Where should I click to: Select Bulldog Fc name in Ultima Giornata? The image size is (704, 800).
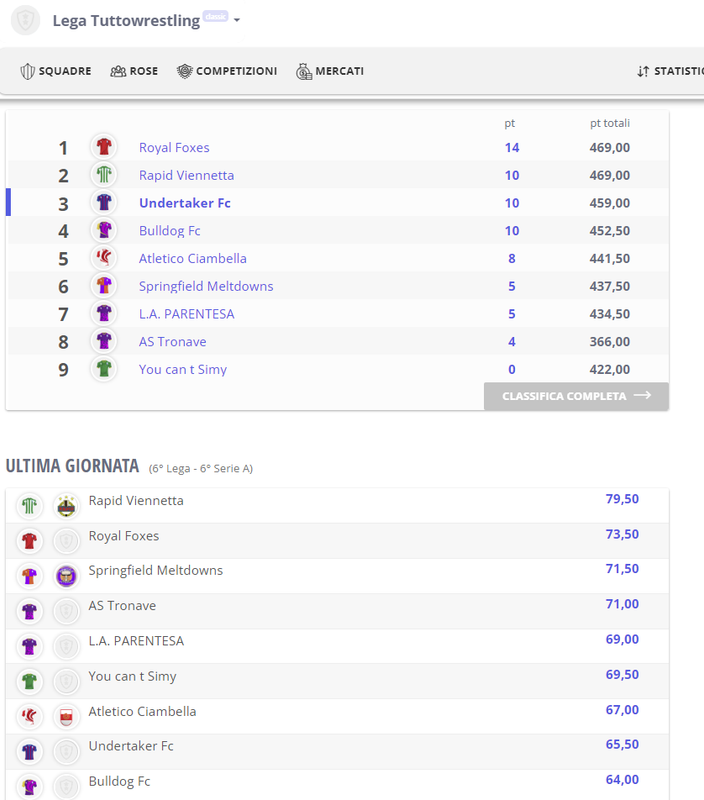[119, 782]
